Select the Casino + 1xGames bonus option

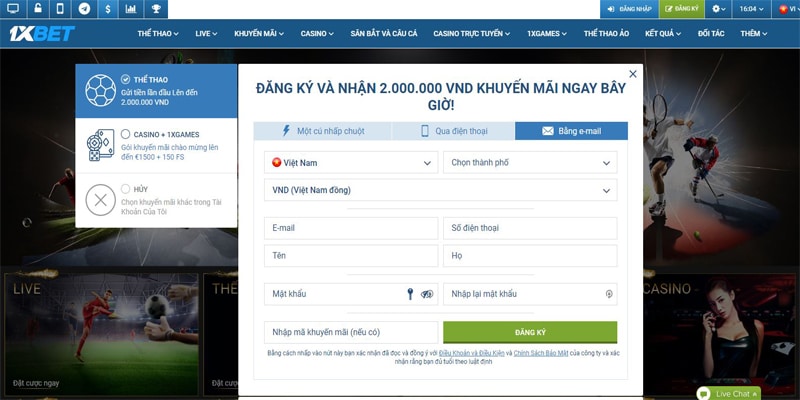(156, 145)
